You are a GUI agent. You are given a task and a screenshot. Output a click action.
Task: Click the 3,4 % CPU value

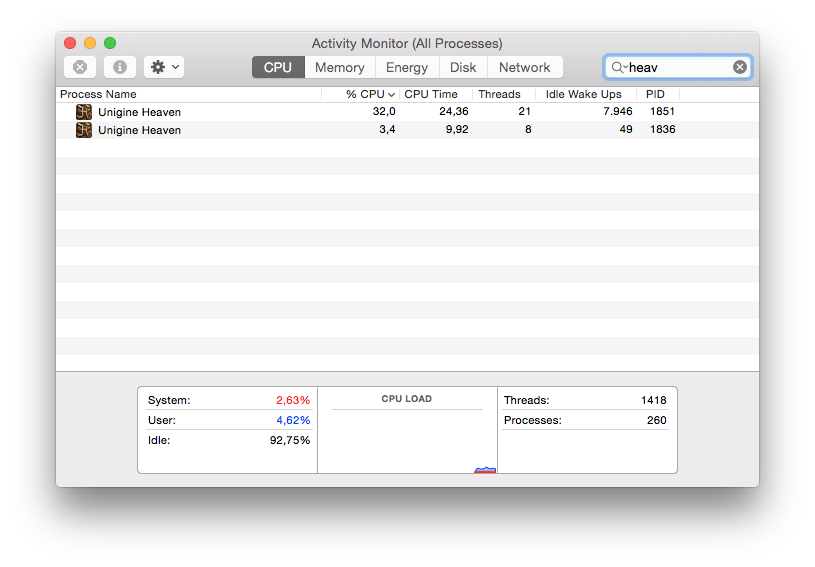click(387, 129)
